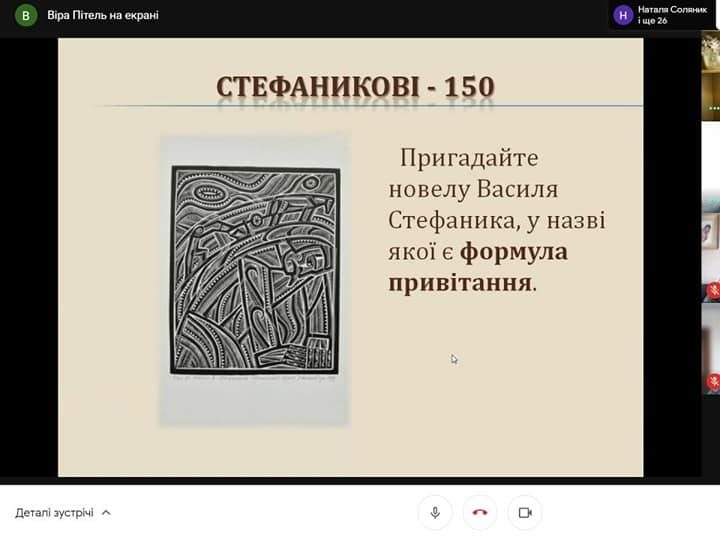Toggle the camera button
720x540 pixels.
pyautogui.click(x=525, y=512)
